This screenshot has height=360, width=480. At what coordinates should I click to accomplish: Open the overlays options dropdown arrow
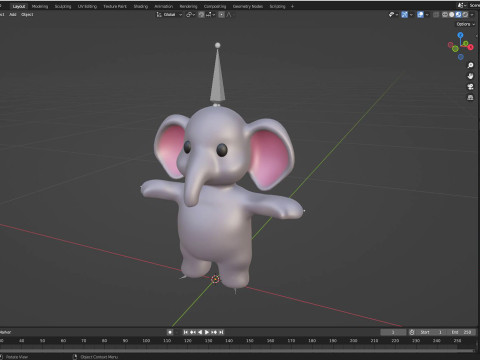[427, 15]
